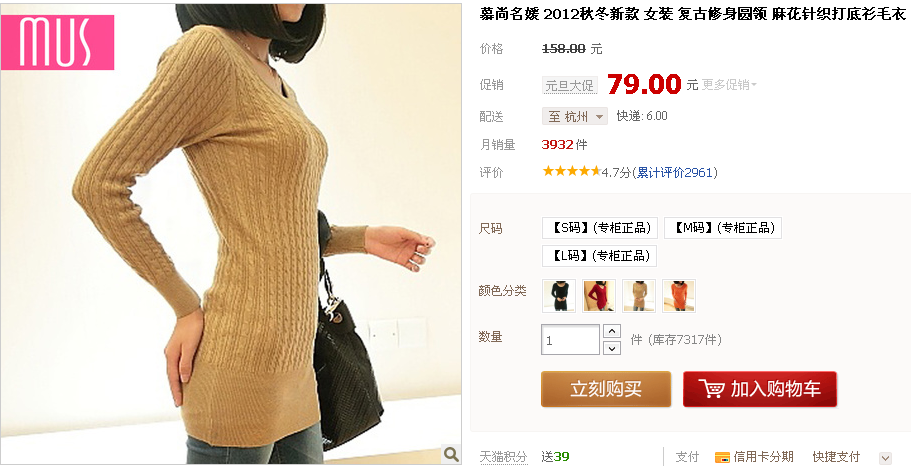The height and width of the screenshot is (467, 911).
Task: Pick the red sweater color swatch
Action: 599,296
